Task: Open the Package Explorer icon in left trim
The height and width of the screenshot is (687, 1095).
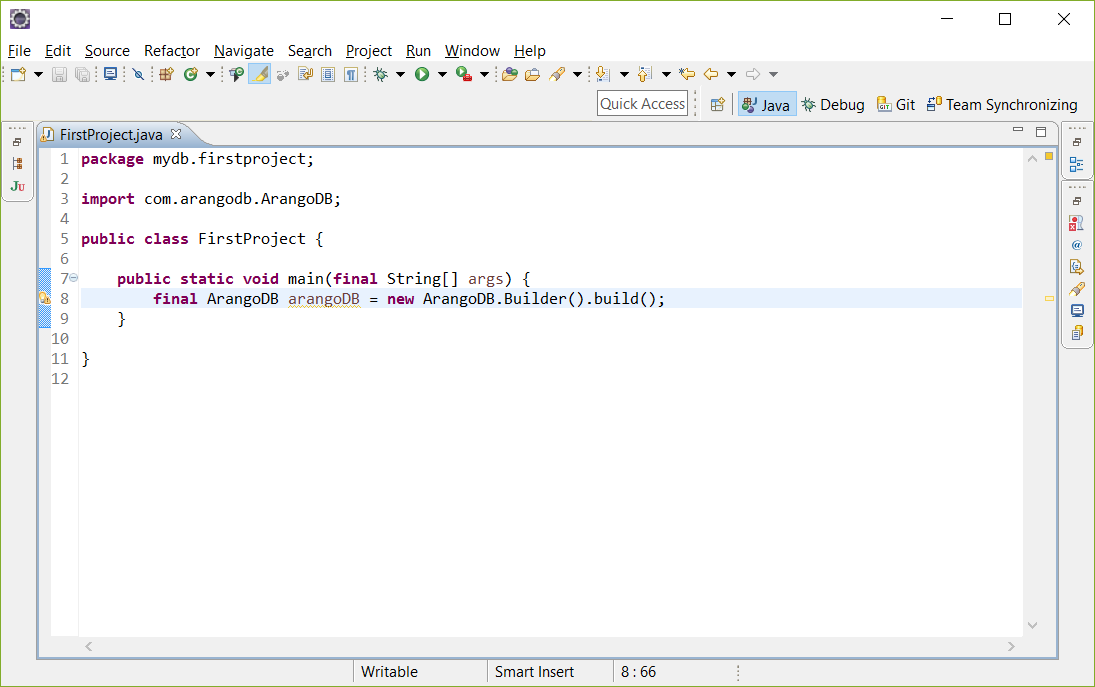Action: coord(17,163)
